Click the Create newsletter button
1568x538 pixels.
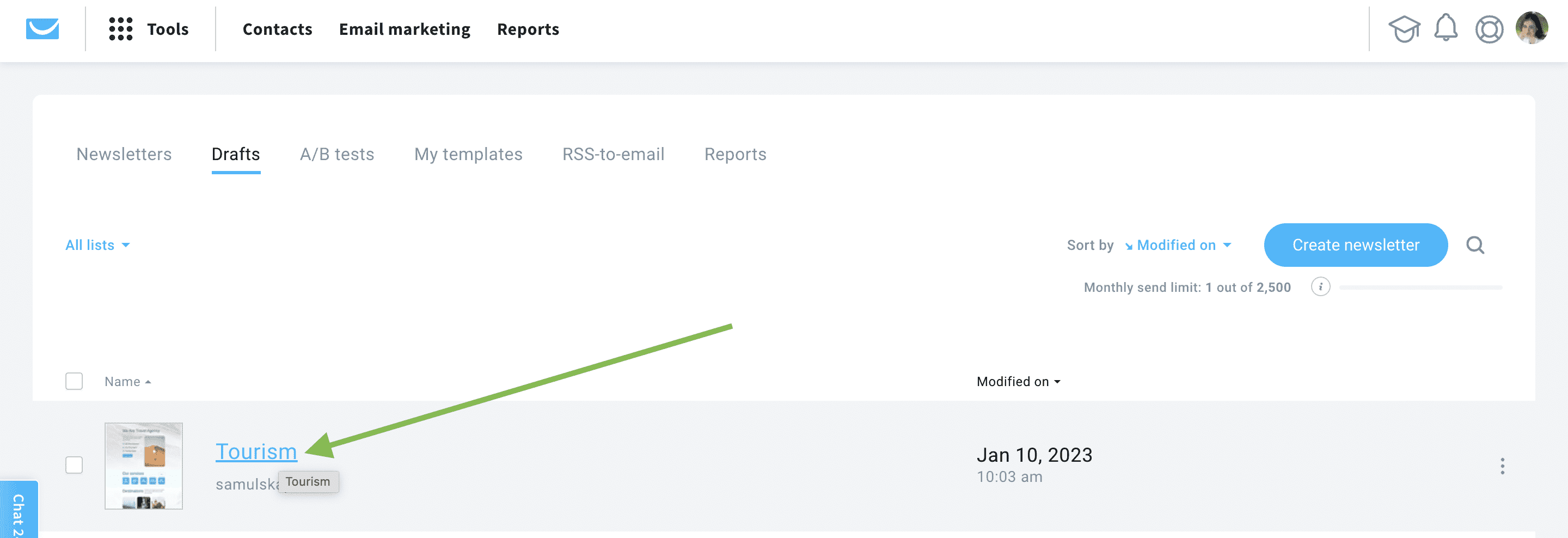coord(1355,245)
